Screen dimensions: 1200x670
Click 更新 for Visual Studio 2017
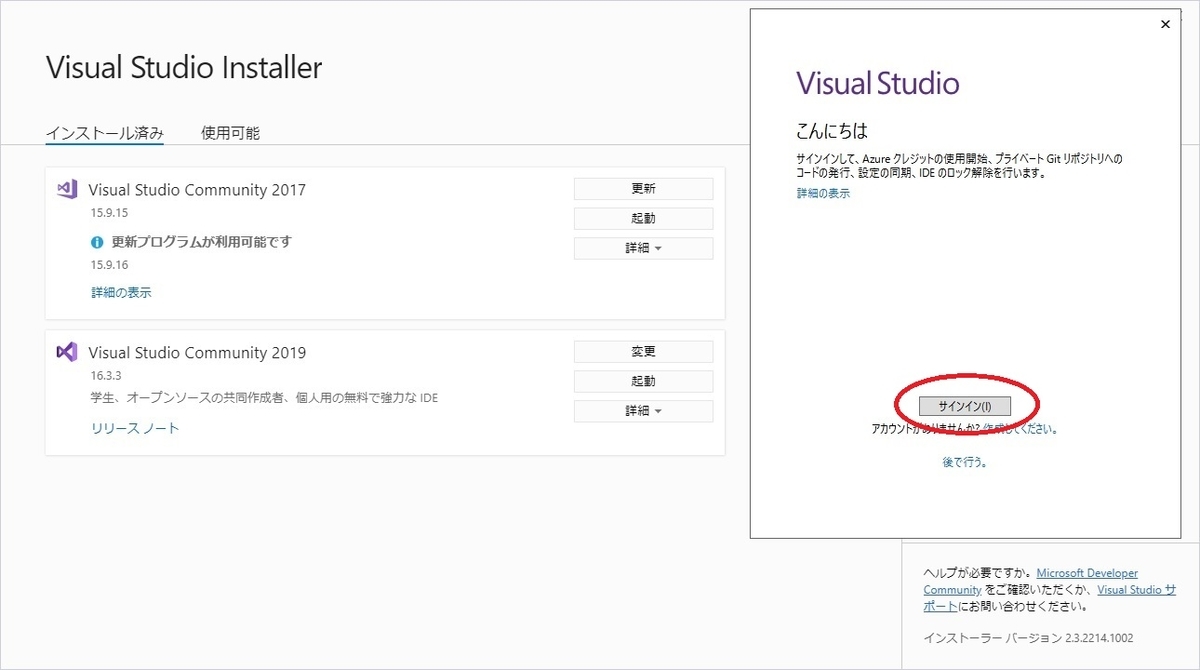643,189
